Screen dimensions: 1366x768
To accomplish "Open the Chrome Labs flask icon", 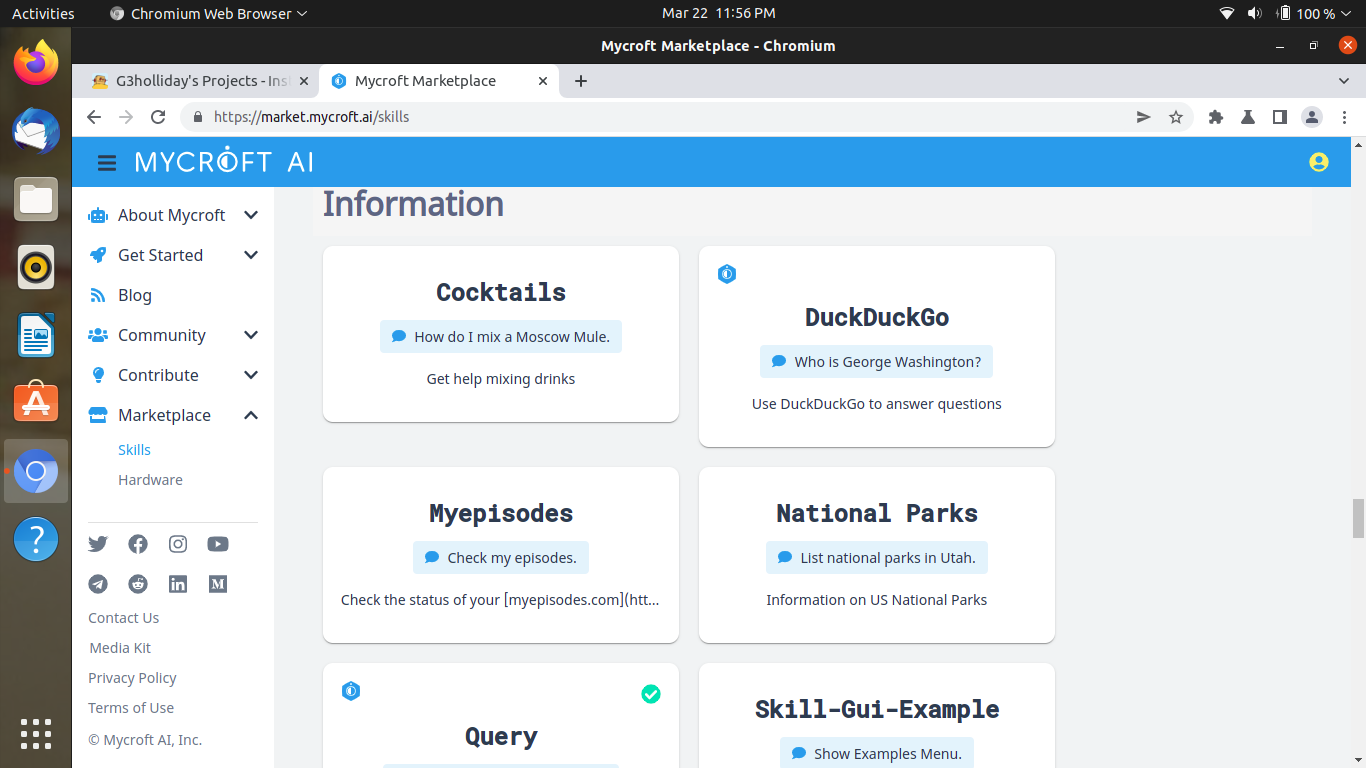I will point(1248,117).
